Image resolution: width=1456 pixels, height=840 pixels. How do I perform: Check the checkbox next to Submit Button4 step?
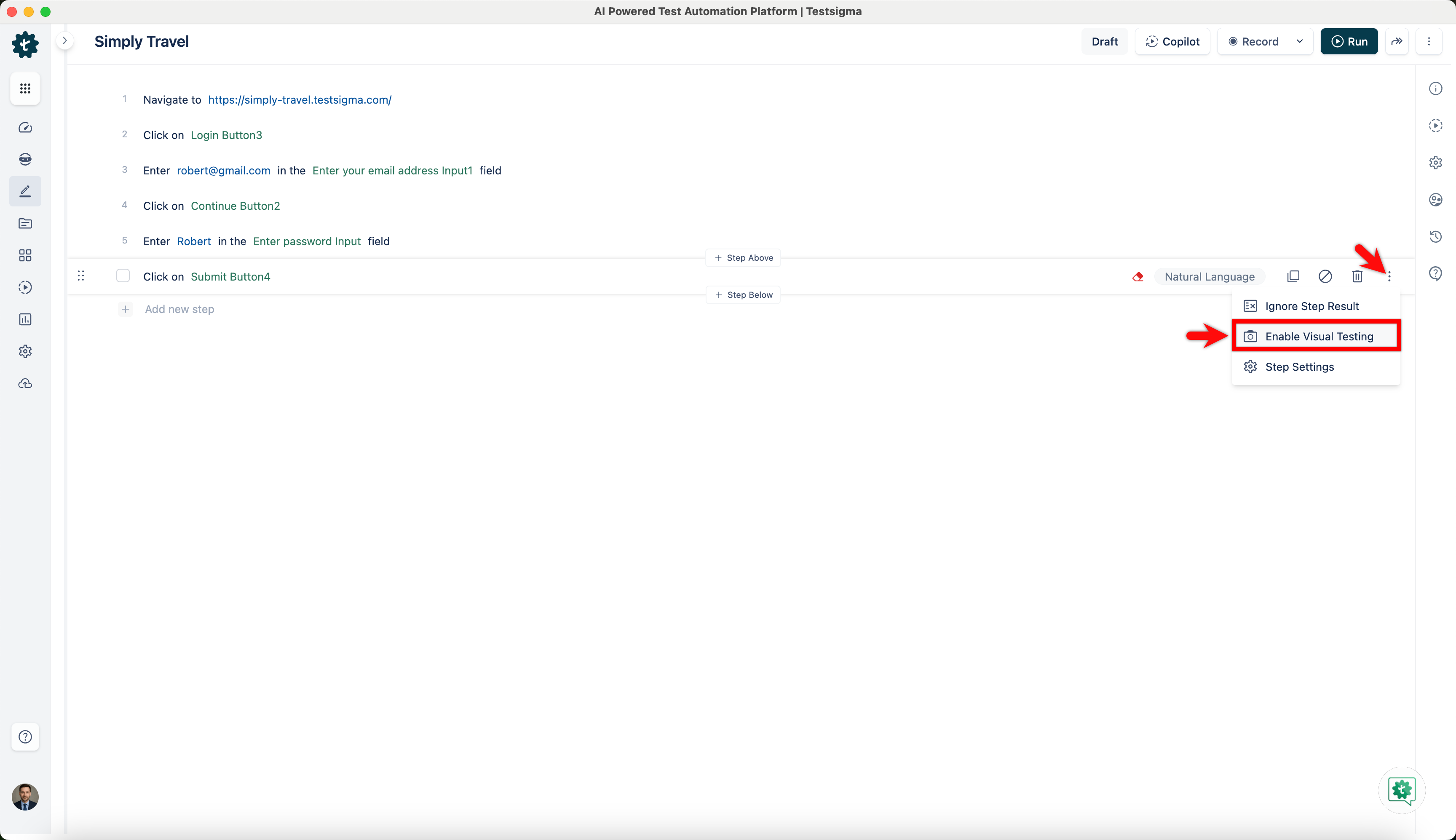tap(123, 276)
